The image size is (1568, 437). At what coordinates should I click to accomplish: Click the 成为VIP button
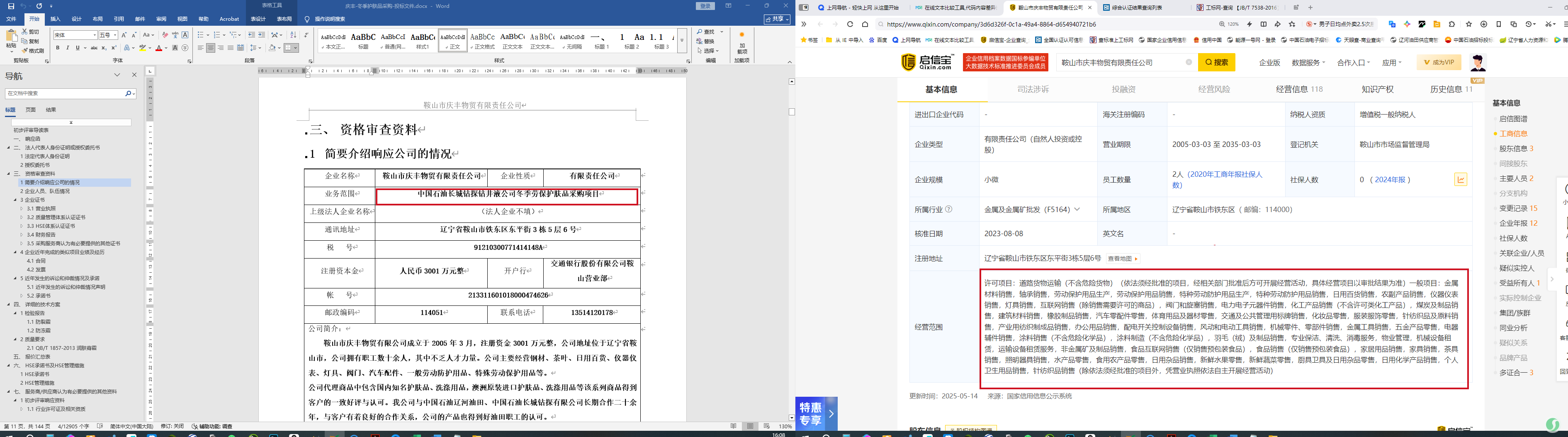1439,62
